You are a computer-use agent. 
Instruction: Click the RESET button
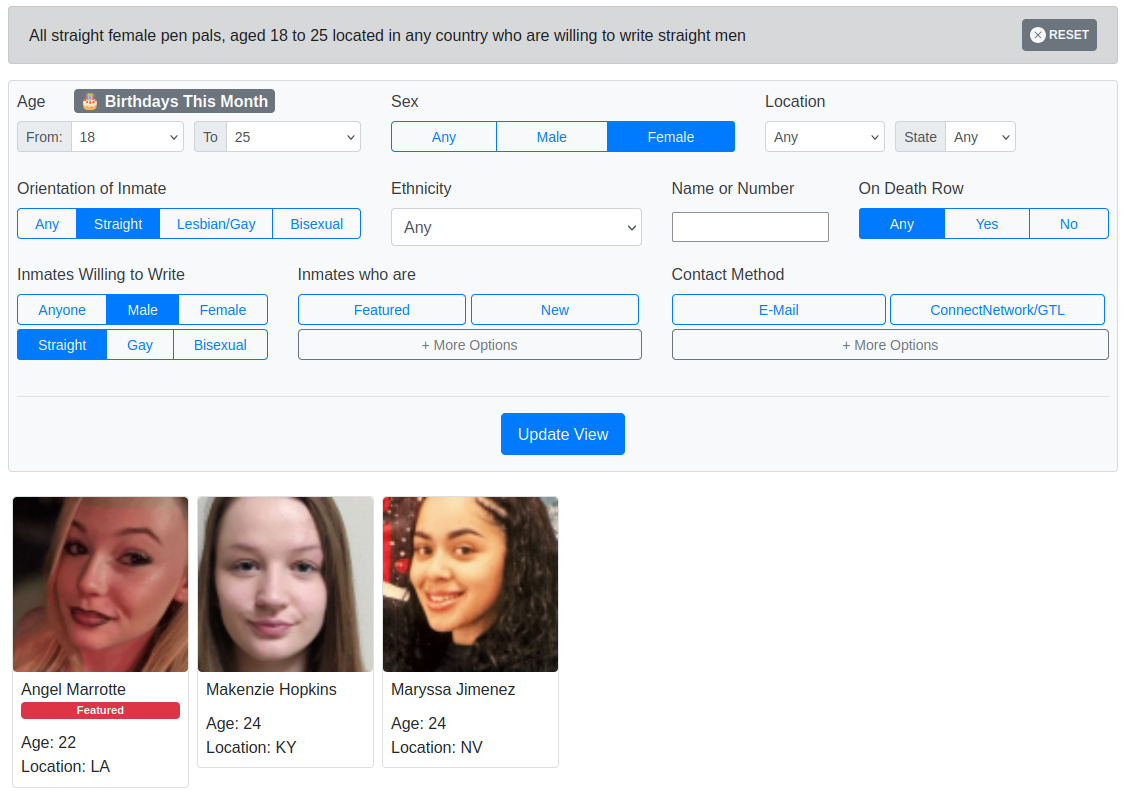click(x=1059, y=35)
